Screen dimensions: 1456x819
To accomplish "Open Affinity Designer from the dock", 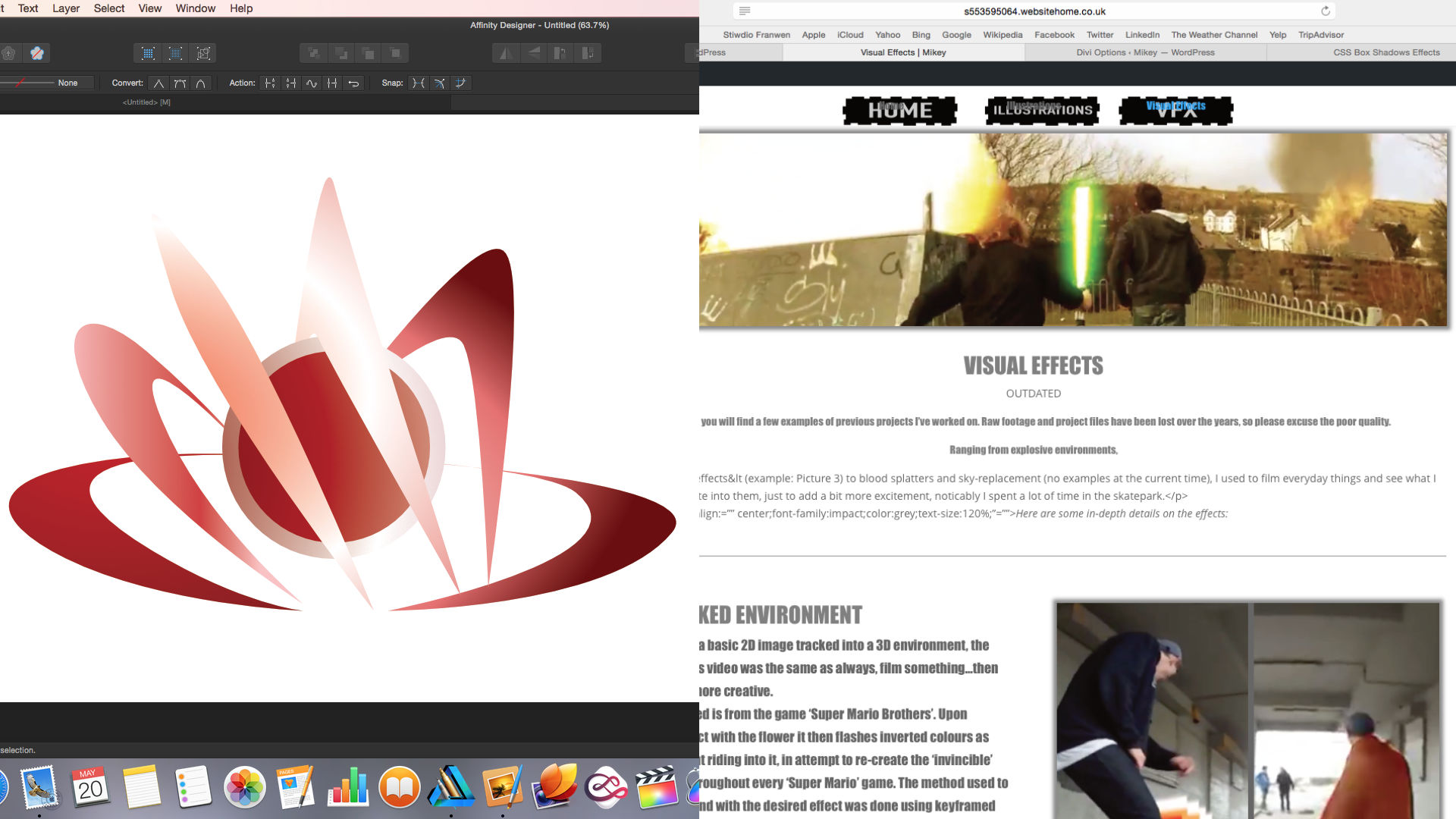I will tap(451, 786).
